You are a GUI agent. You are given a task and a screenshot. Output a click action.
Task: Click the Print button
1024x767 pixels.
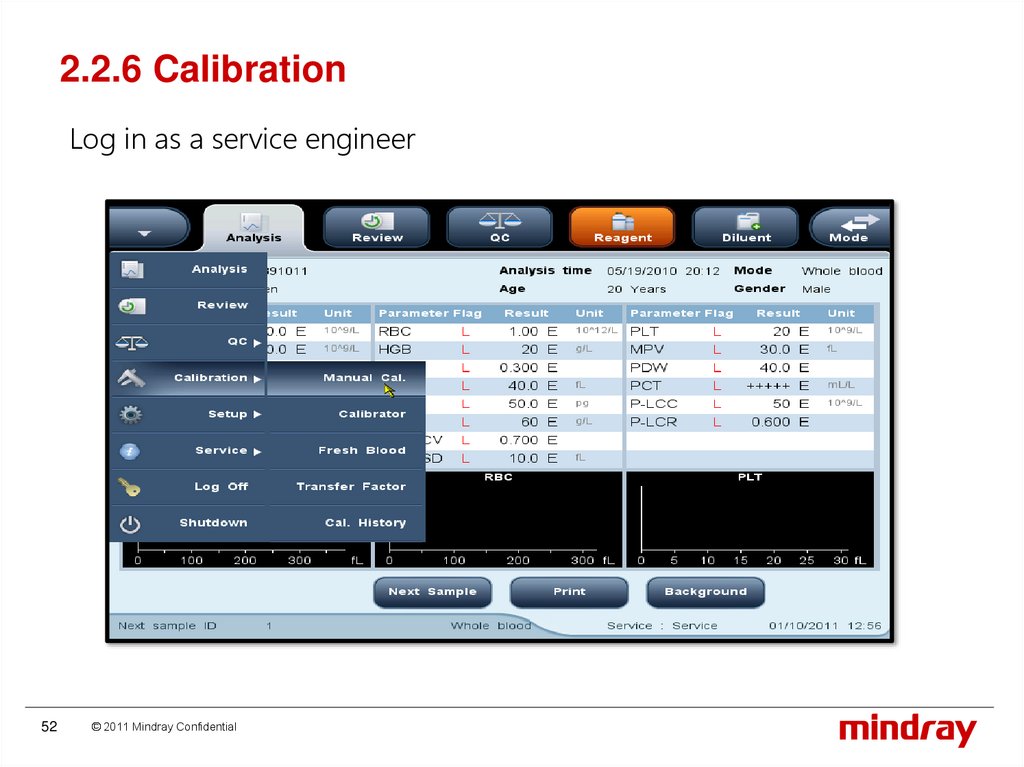click(569, 592)
